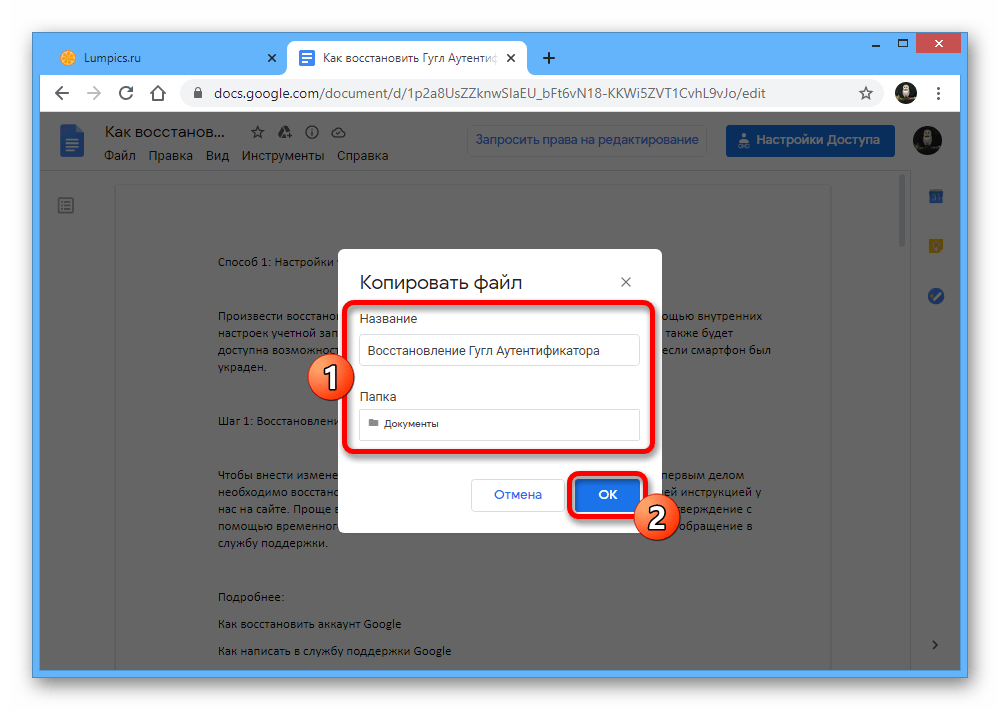Image resolution: width=1000 pixels, height=710 pixels.
Task: Click the move to Drive icon
Action: click(284, 132)
